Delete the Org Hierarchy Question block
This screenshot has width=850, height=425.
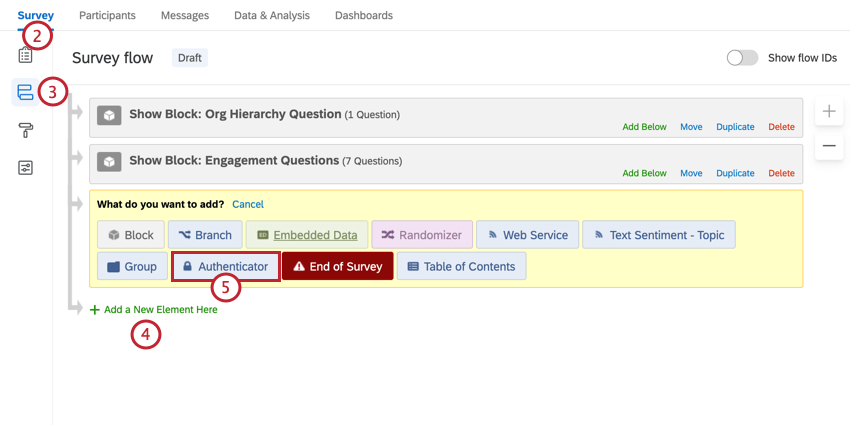point(781,127)
